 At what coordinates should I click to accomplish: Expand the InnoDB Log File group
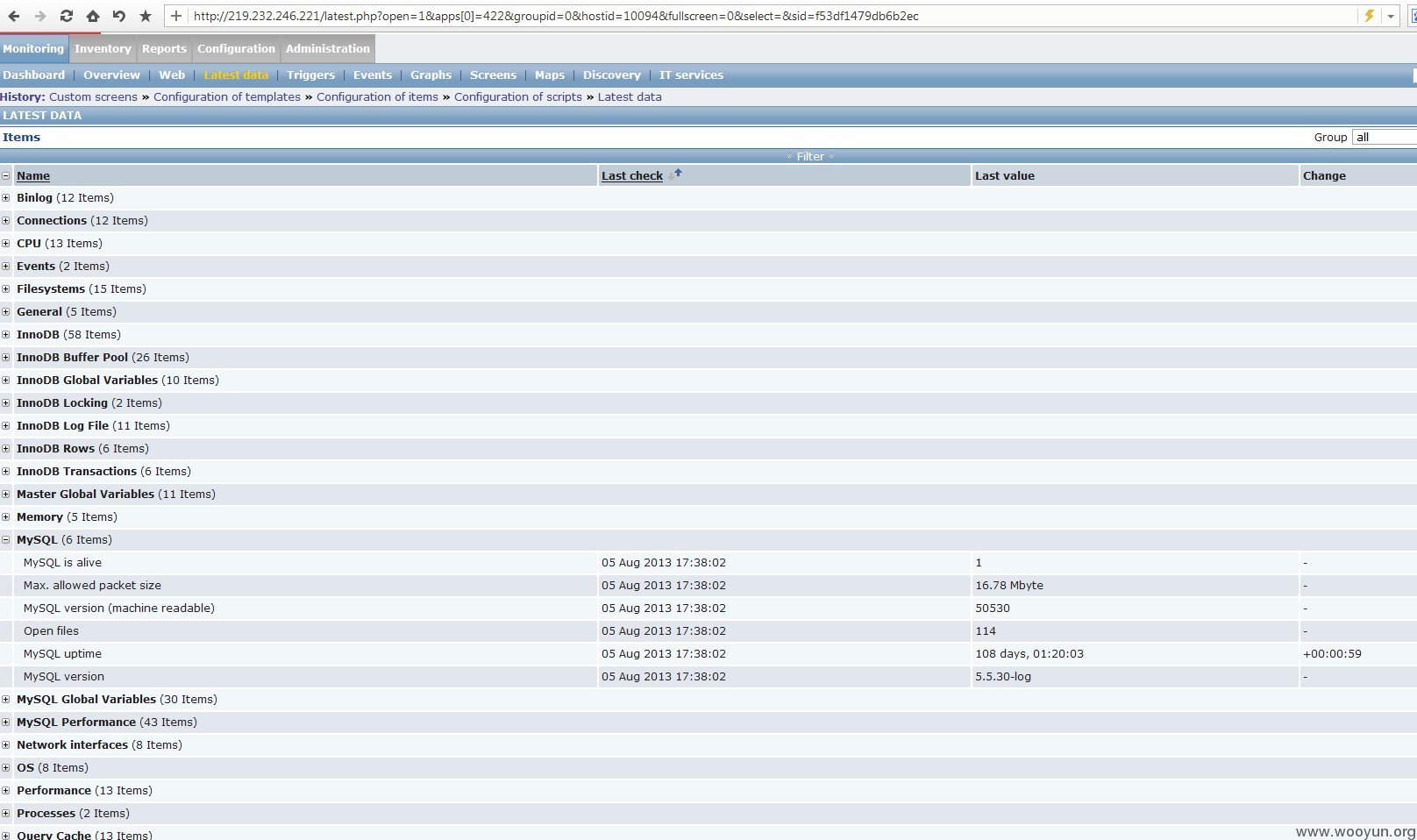click(6, 426)
